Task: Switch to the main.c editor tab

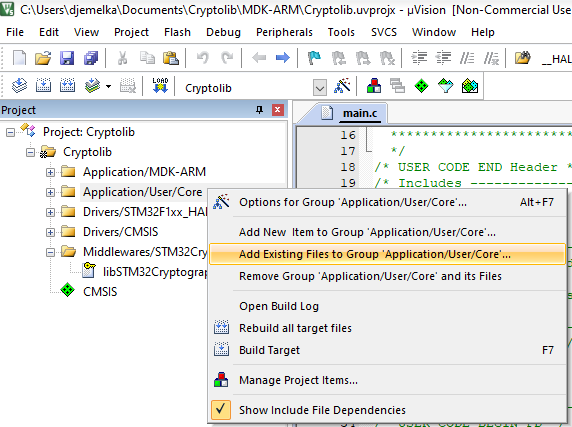Action: 360,113
